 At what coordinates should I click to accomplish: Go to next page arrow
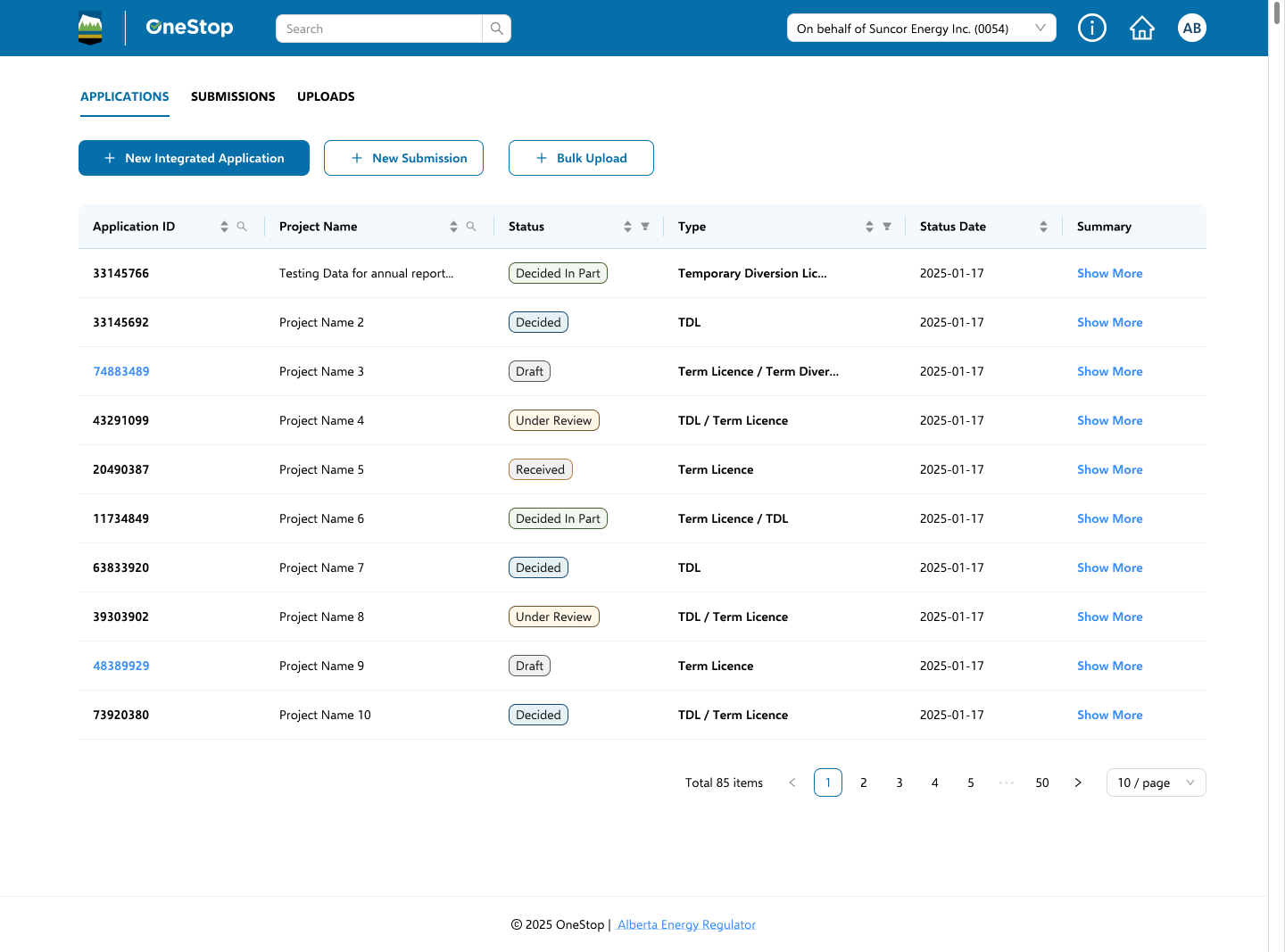click(1078, 782)
